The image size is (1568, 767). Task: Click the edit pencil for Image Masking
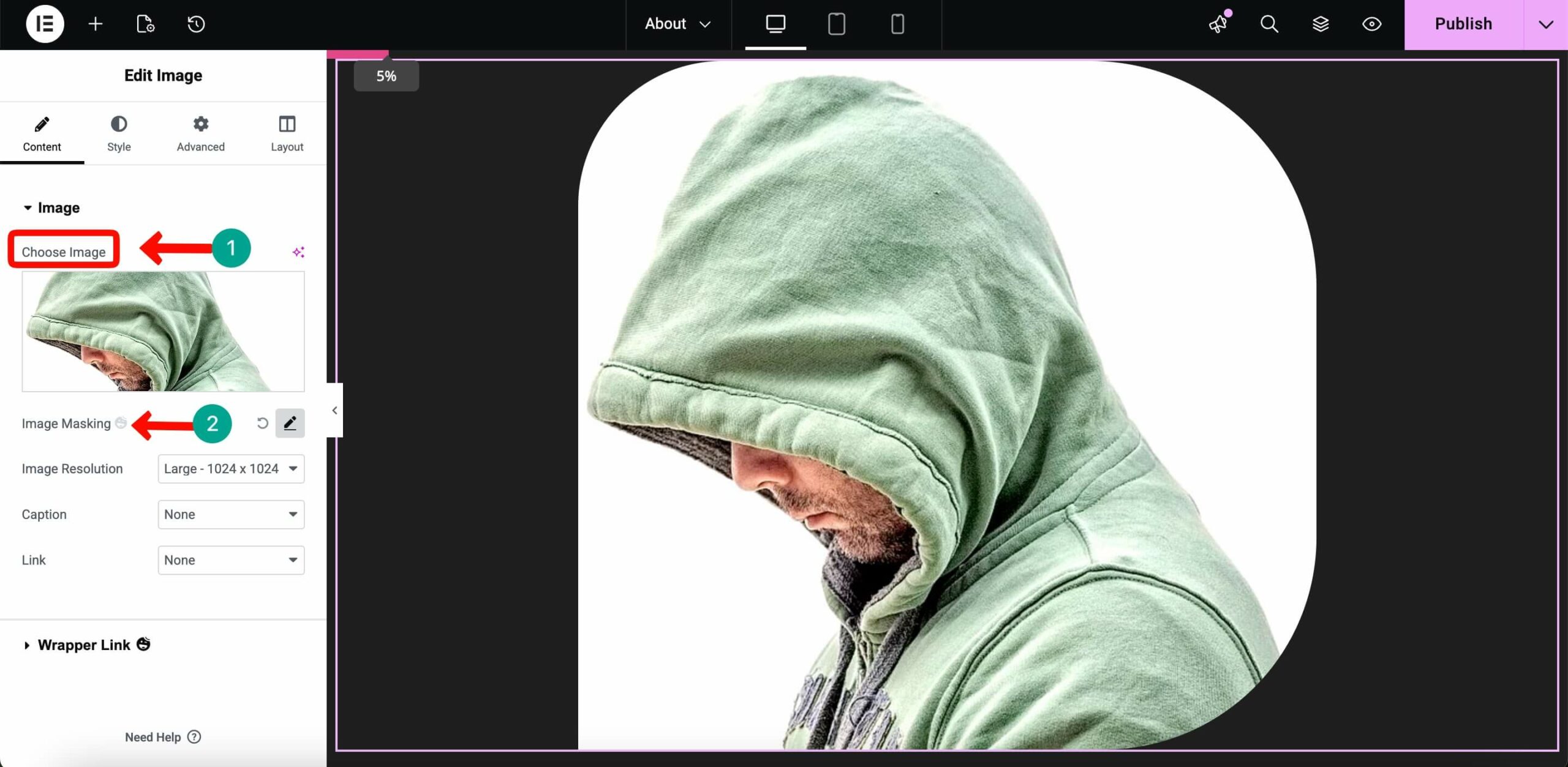pyautogui.click(x=290, y=422)
